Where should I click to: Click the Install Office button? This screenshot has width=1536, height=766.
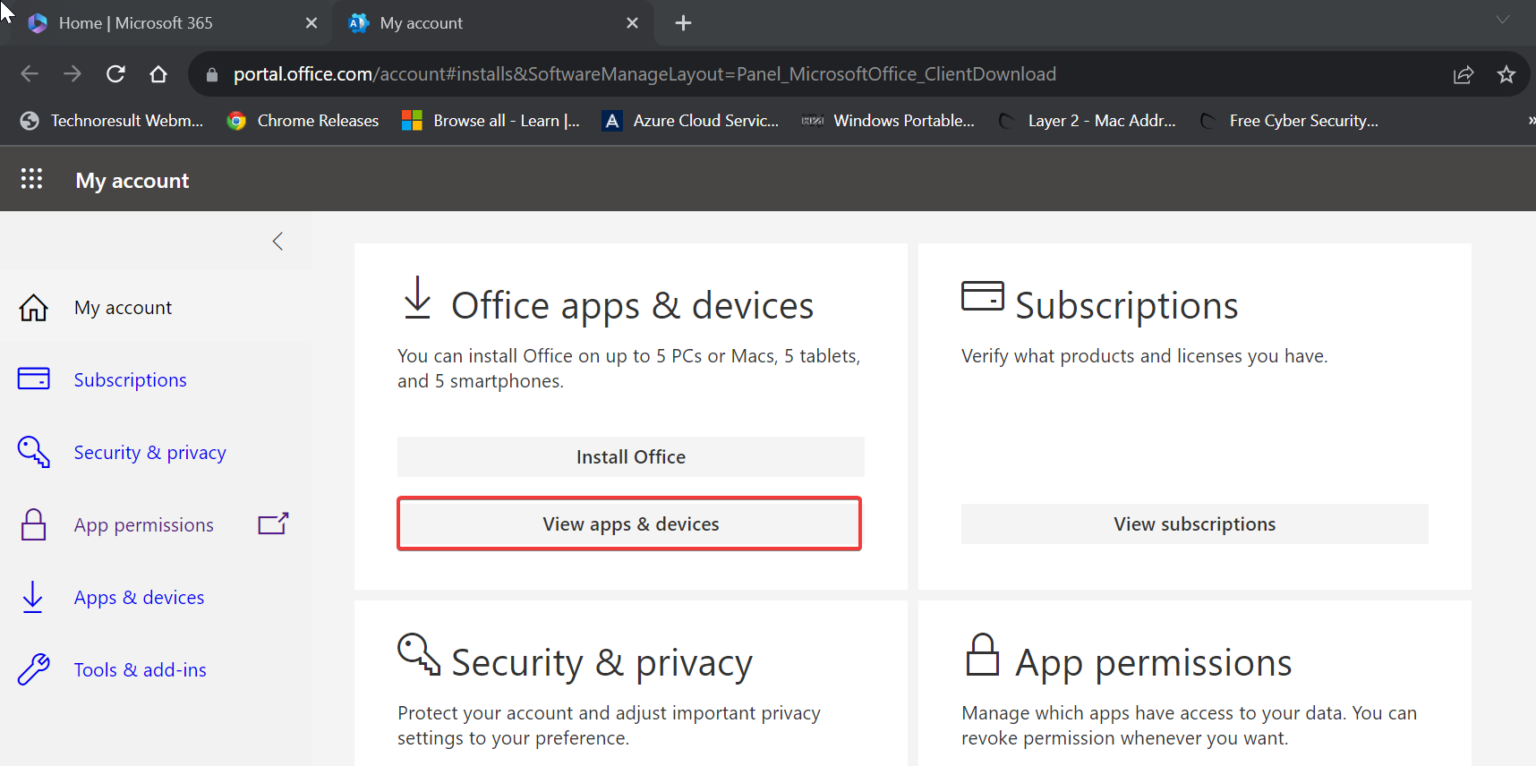point(630,456)
